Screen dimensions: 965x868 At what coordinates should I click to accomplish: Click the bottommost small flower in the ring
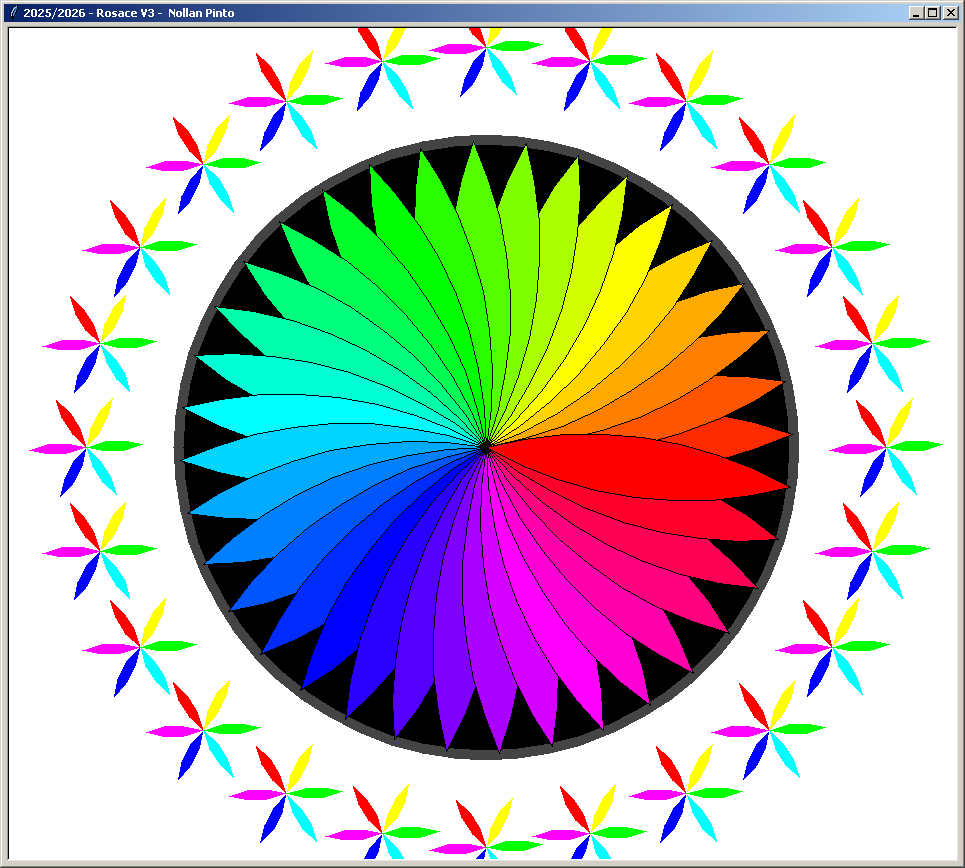tap(486, 846)
